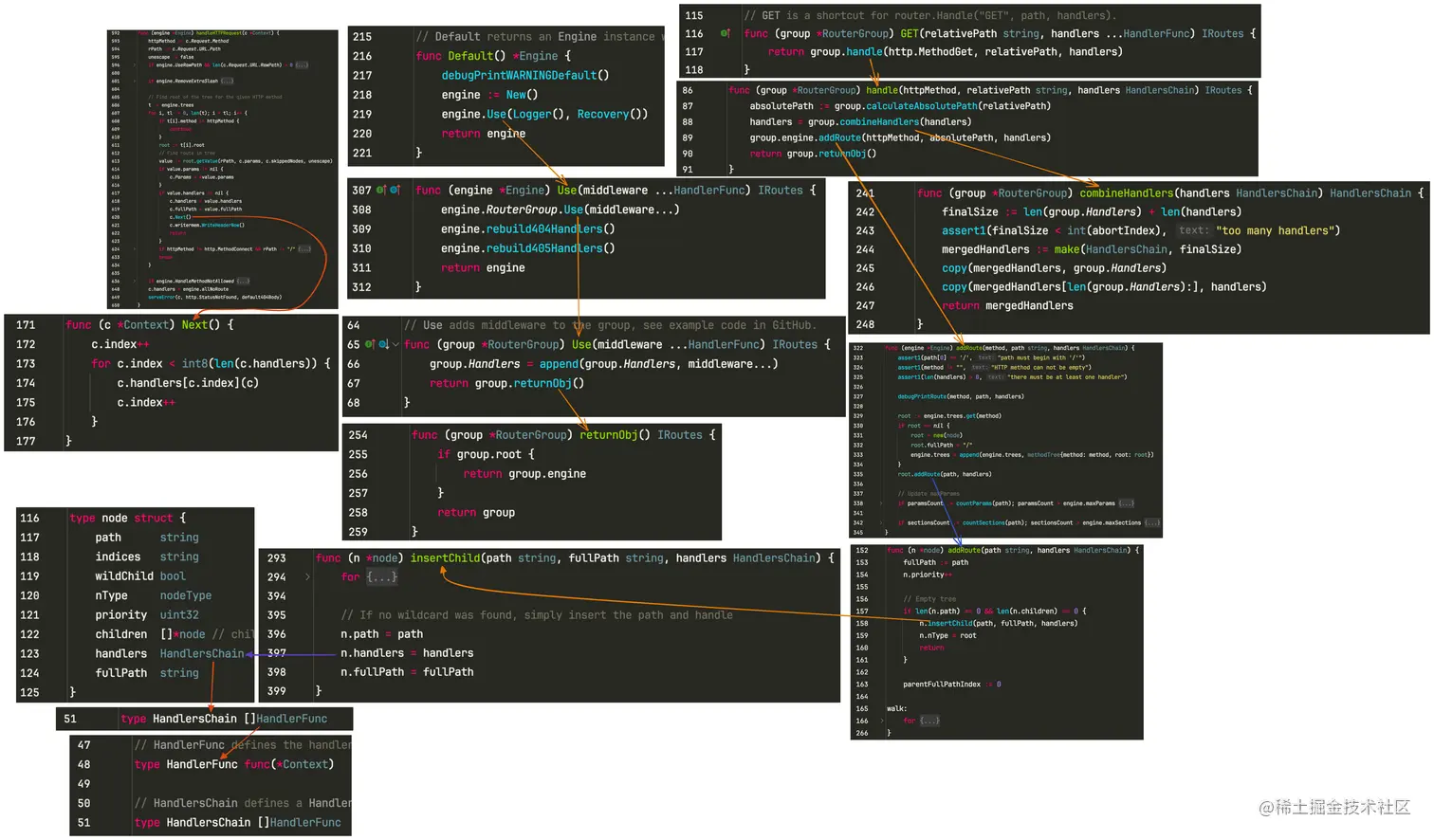The width and height of the screenshot is (1434, 840).
Task: Click the ellipsis badge ending line 598
Action: click(302, 64)
